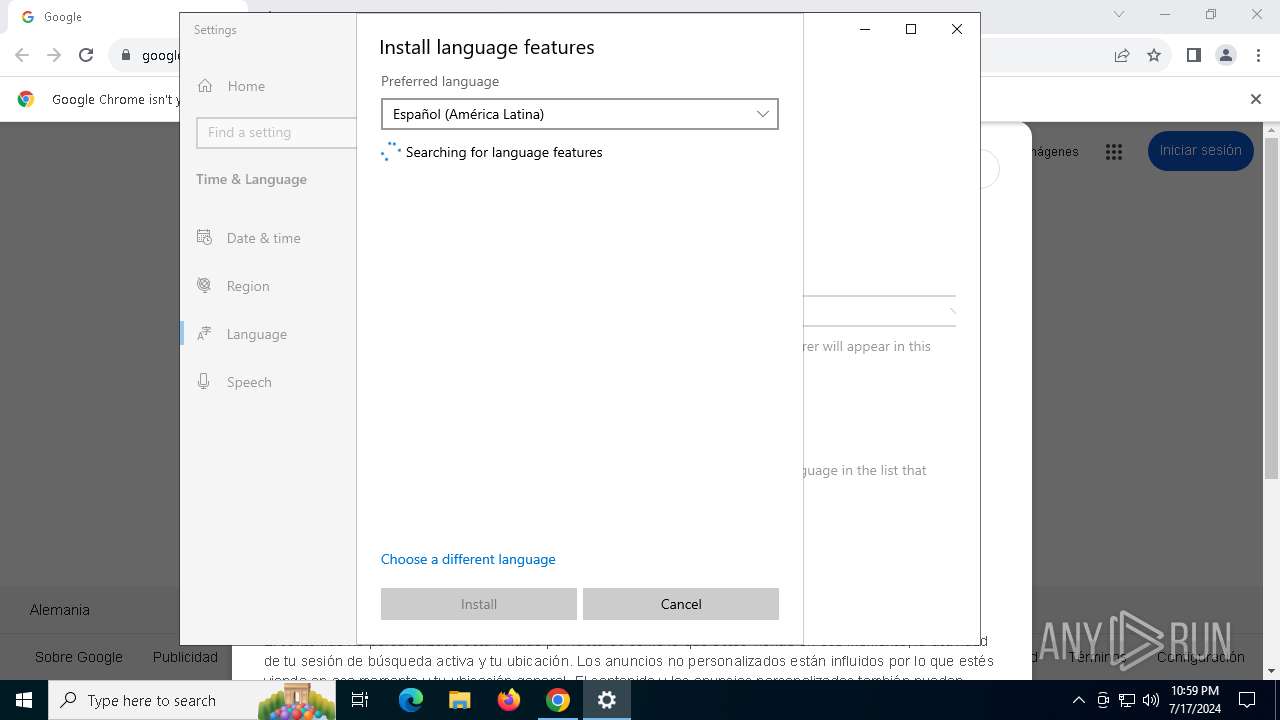This screenshot has height=720, width=1280.
Task: Switch to Chrome via taskbar icon
Action: point(558,700)
